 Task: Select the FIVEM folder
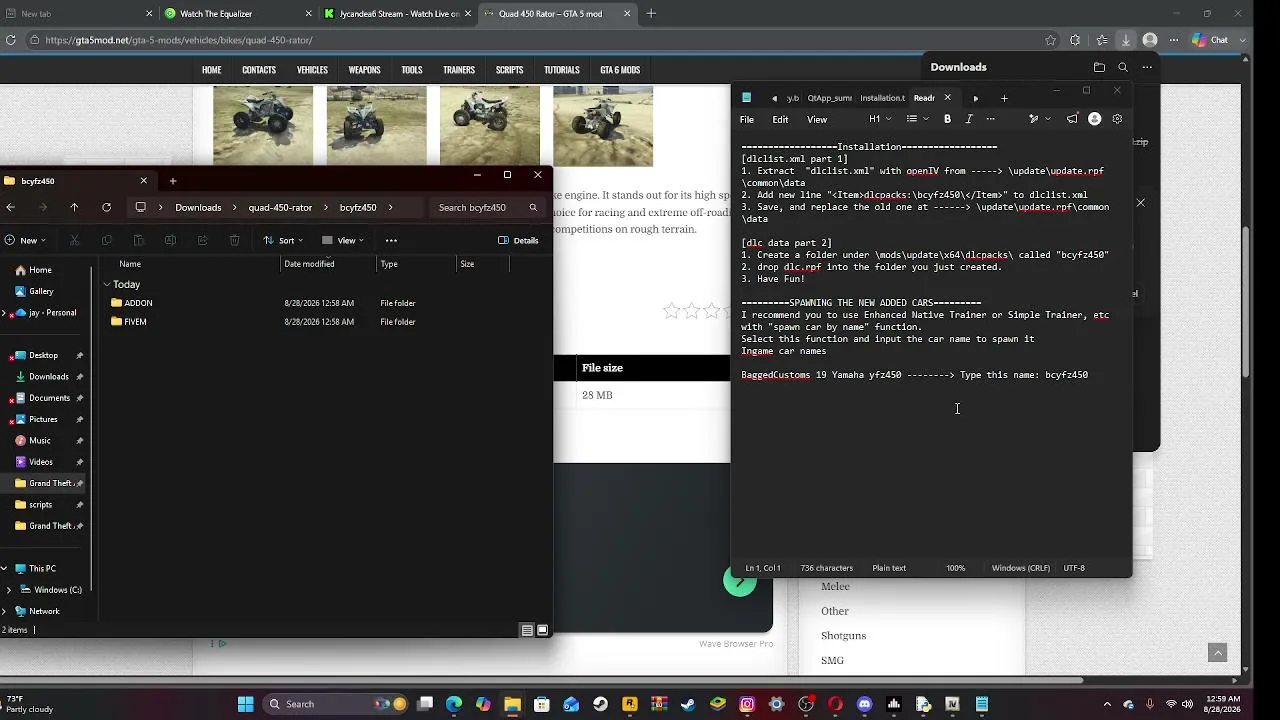point(135,322)
